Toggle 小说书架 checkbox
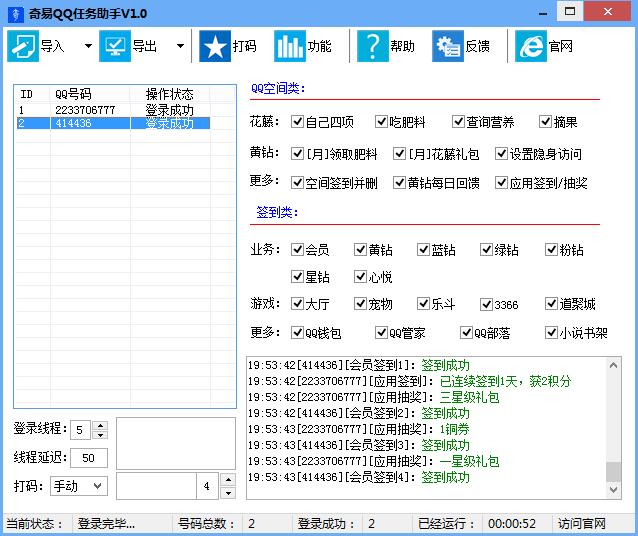The height and width of the screenshot is (536, 638). (x=551, y=333)
